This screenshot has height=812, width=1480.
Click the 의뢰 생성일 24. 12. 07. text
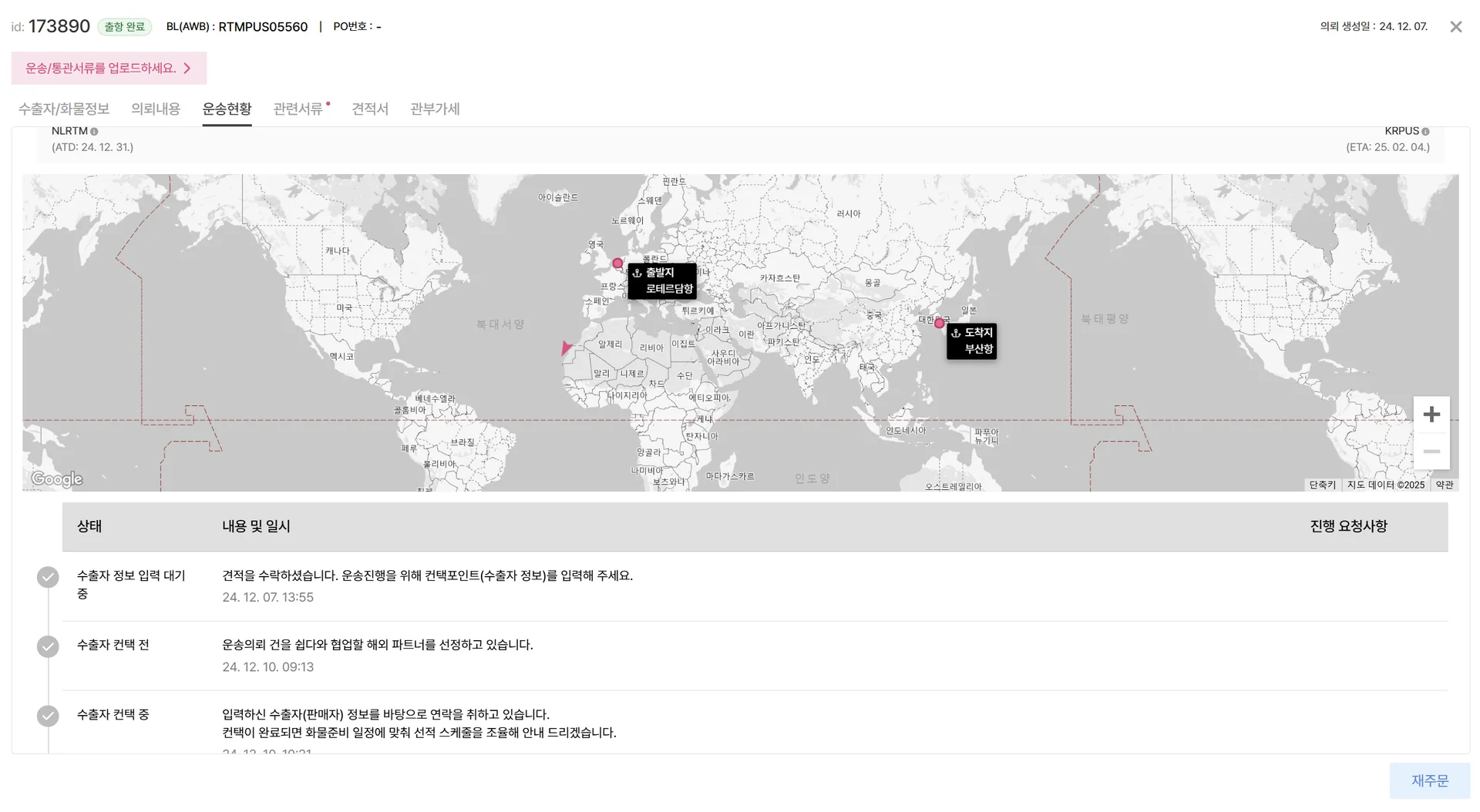(x=1374, y=26)
